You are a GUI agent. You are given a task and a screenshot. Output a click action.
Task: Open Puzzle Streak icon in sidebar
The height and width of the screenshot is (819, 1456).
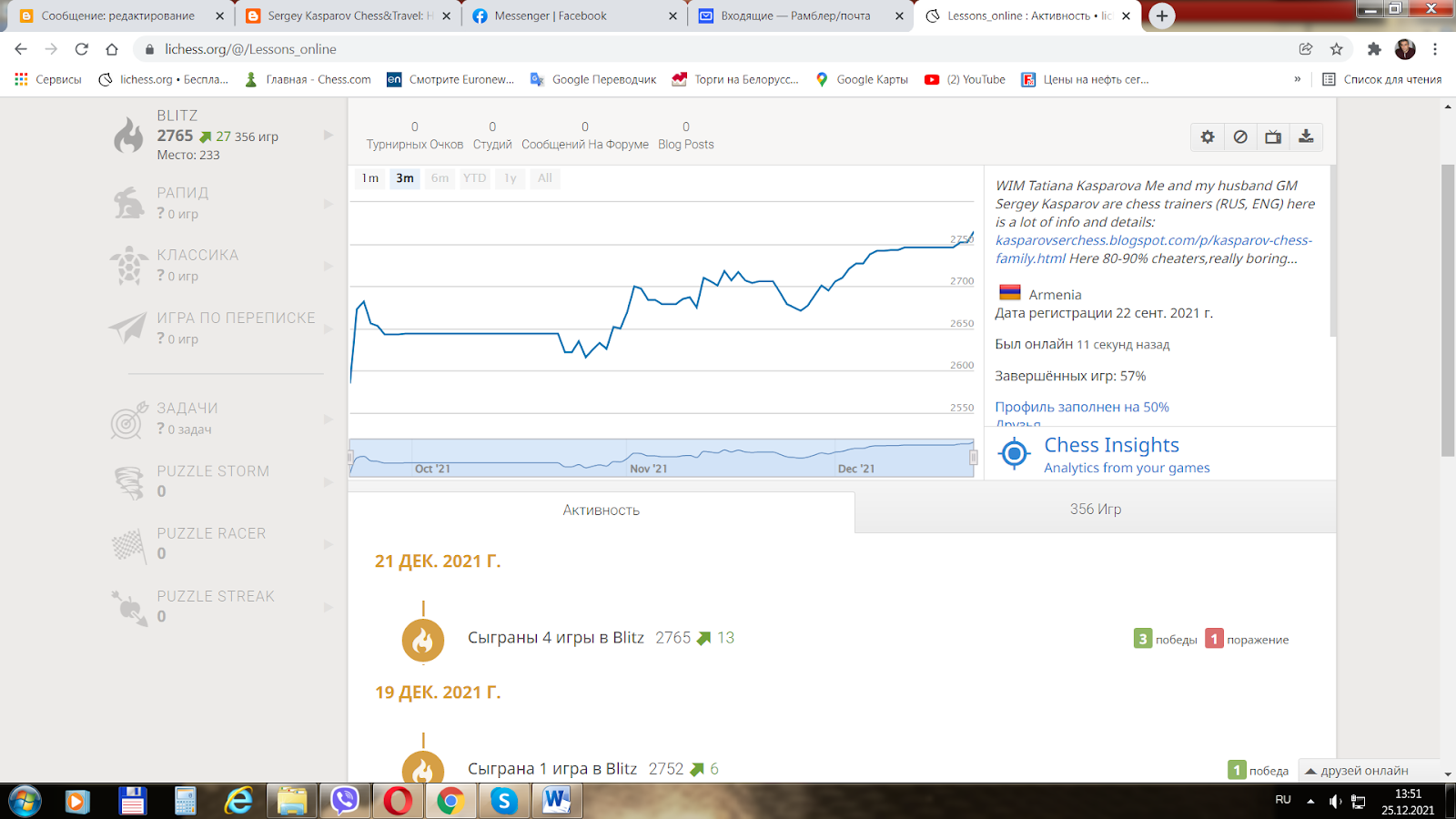tap(129, 608)
